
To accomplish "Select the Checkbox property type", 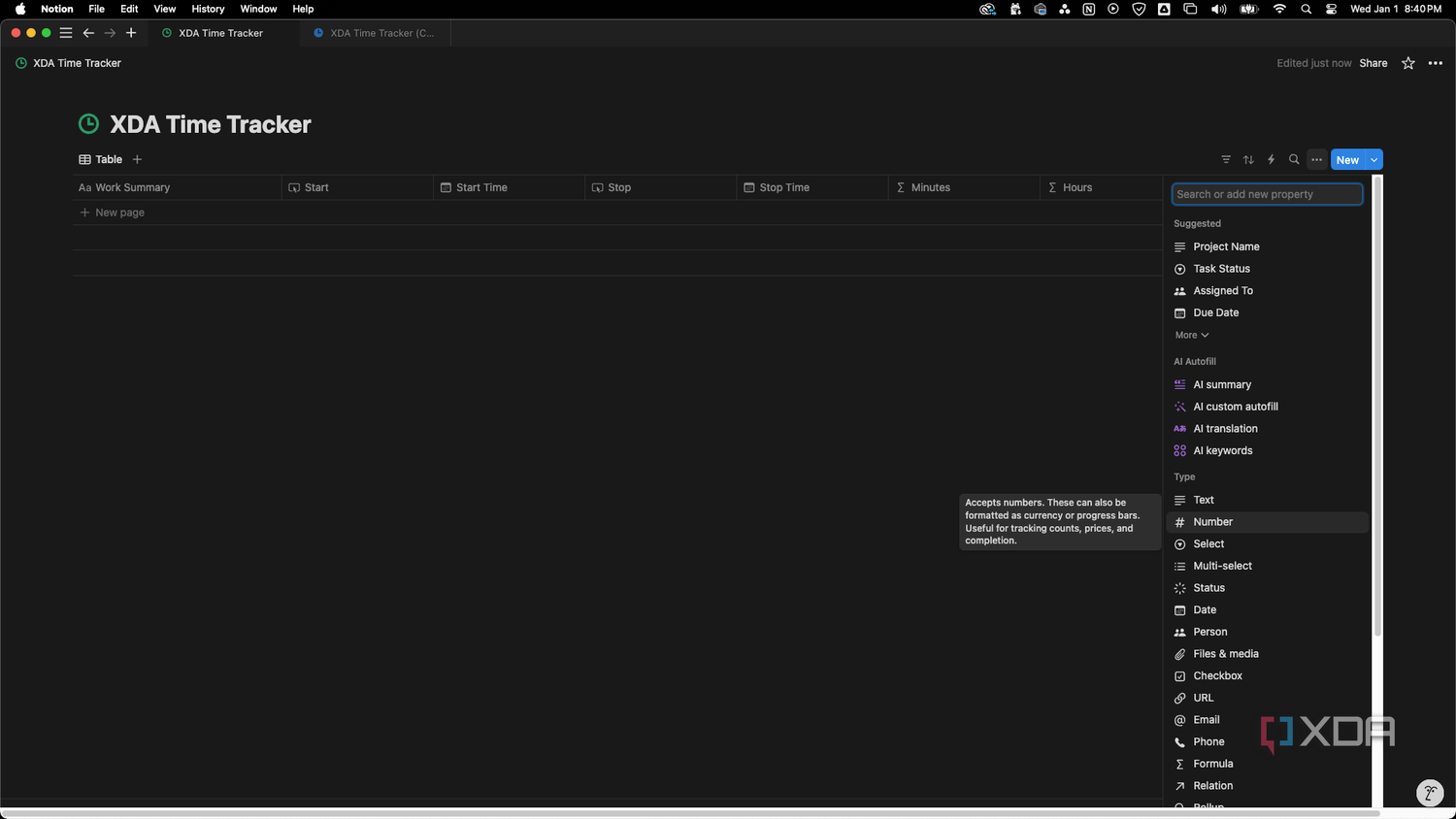I will tap(1267, 676).
